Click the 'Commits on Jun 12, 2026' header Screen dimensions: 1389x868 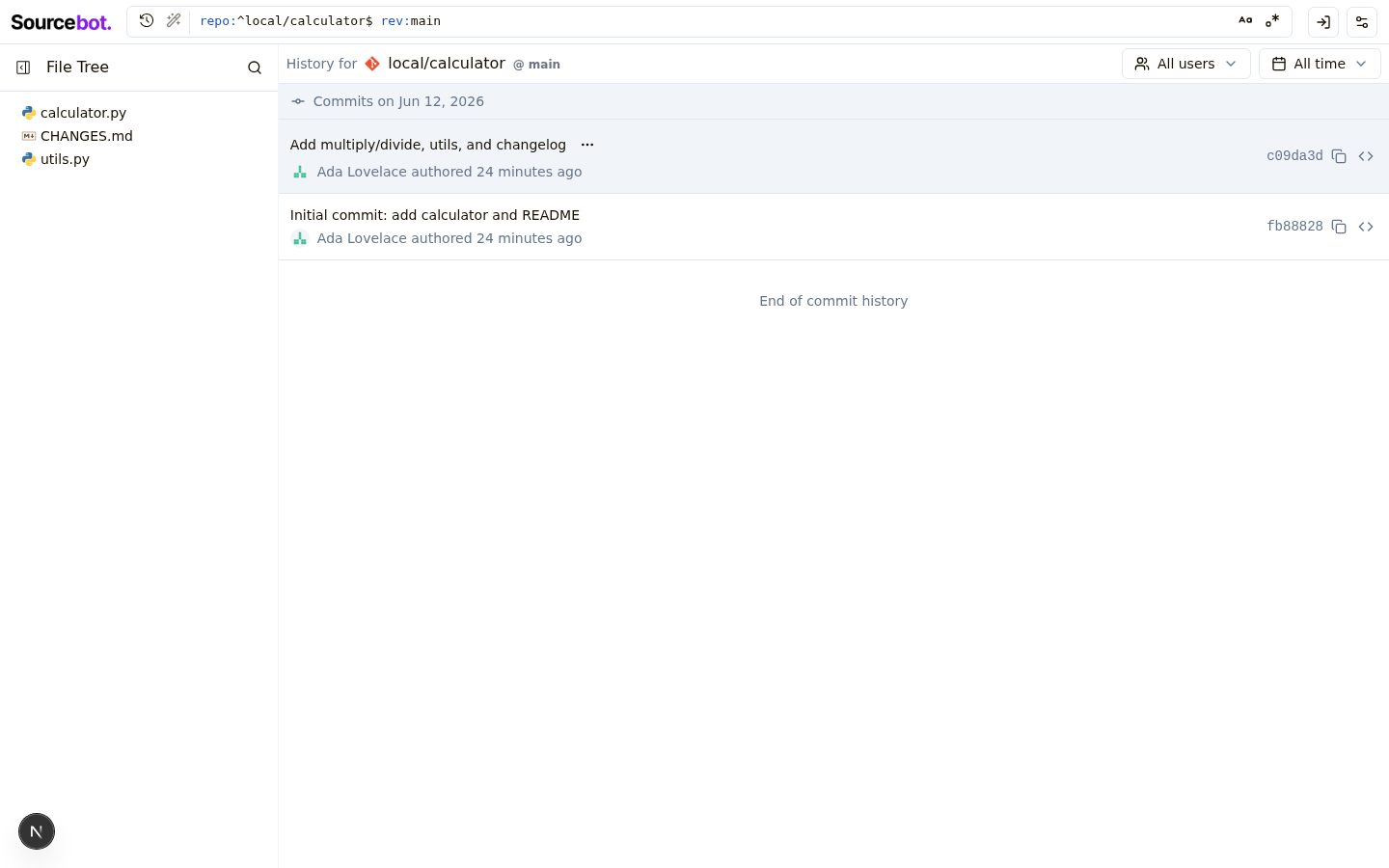point(398,101)
